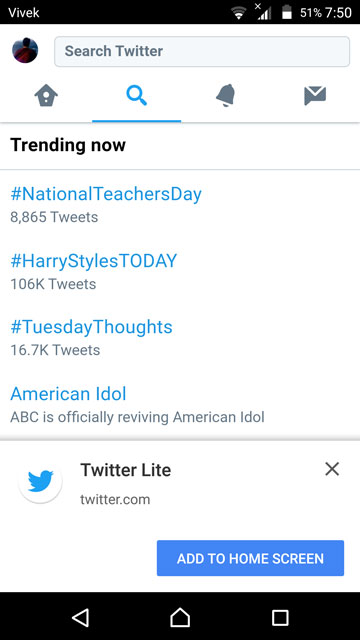Select the Search magnifier tab
Viewport: 360px width, 640px height.
tap(136, 97)
